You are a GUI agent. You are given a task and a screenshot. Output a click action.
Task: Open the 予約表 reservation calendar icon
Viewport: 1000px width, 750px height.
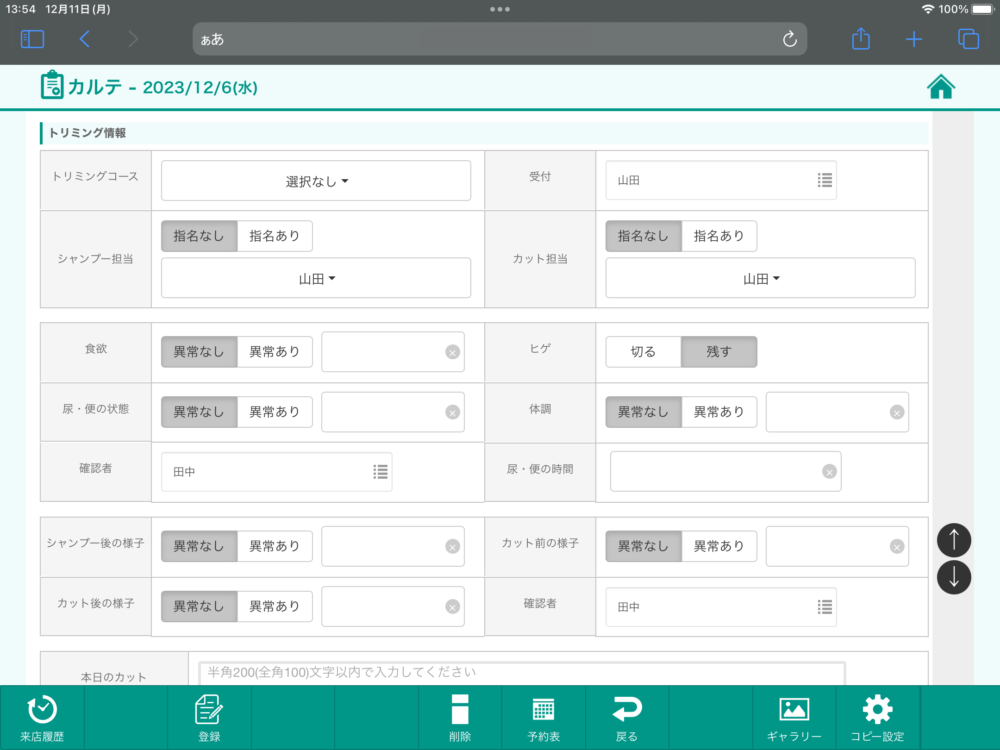543,717
